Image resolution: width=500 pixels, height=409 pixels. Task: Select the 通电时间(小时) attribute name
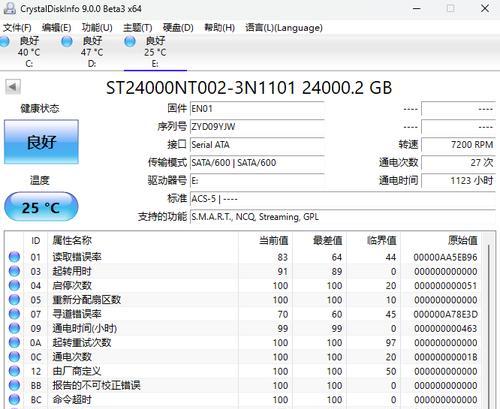pyautogui.click(x=85, y=328)
